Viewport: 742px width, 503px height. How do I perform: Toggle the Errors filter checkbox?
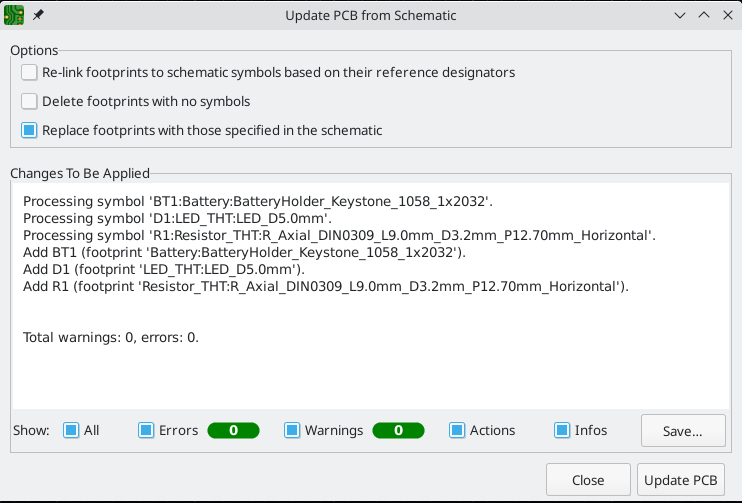[x=146, y=430]
